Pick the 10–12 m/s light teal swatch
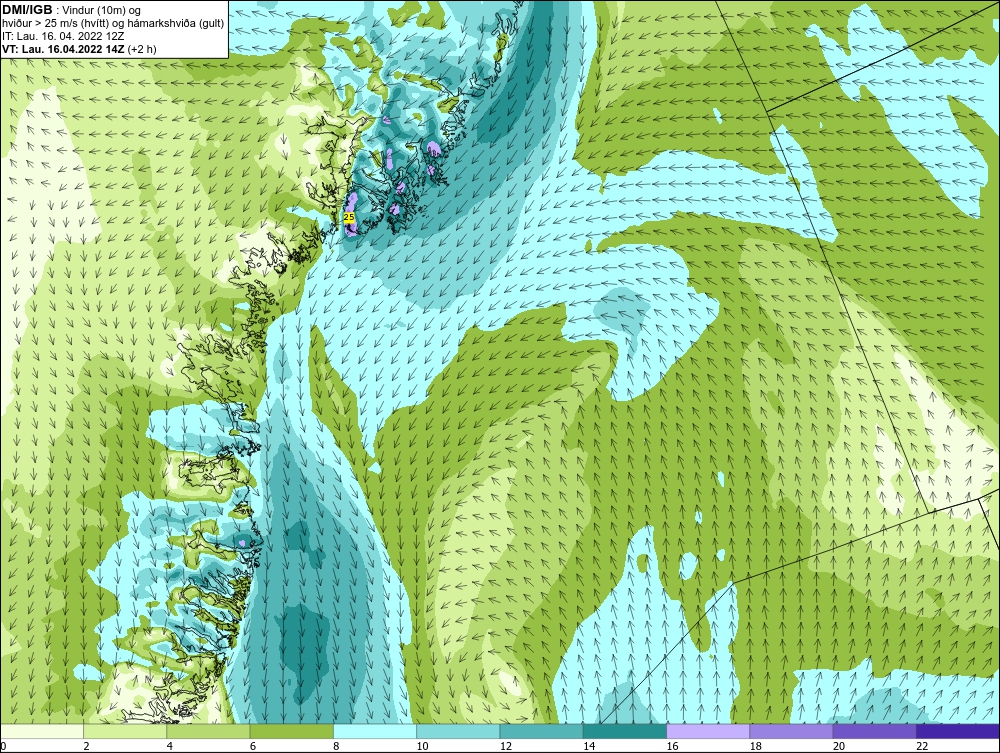Image resolution: width=1000 pixels, height=753 pixels. tap(458, 731)
